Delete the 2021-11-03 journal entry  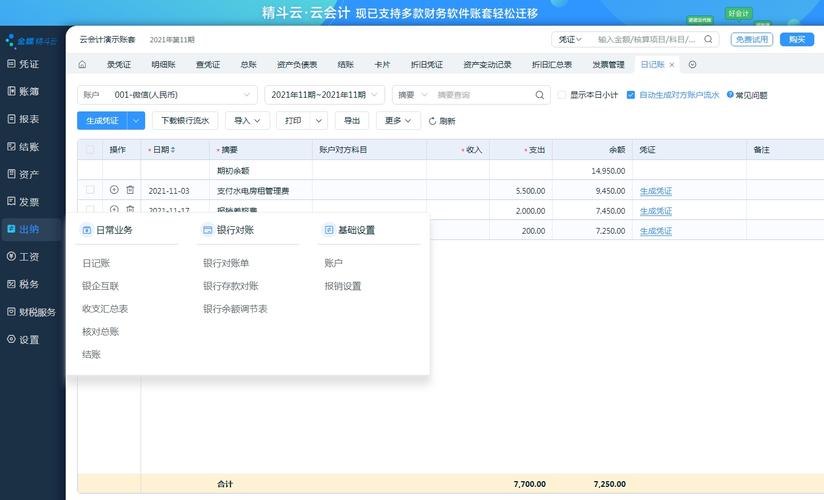pyautogui.click(x=130, y=190)
